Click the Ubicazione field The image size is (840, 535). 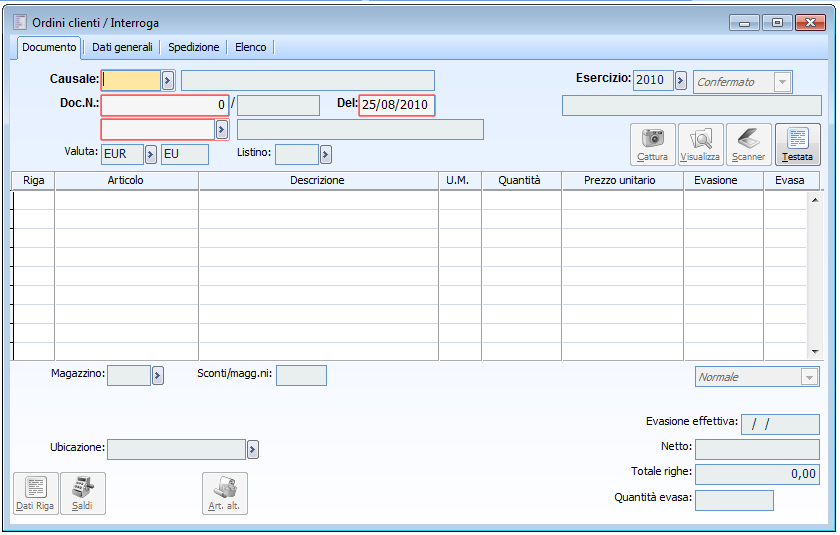177,449
